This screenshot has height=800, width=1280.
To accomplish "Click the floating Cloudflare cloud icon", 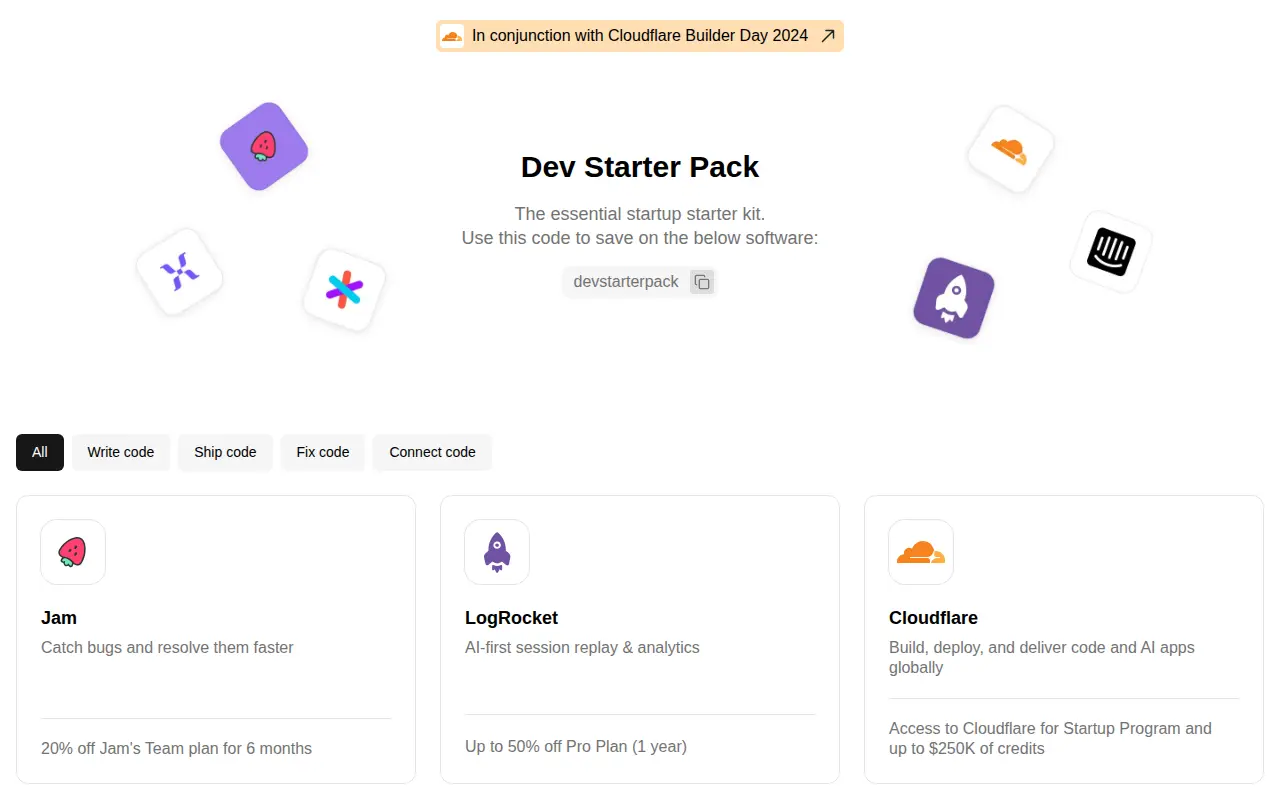I will [1010, 150].
